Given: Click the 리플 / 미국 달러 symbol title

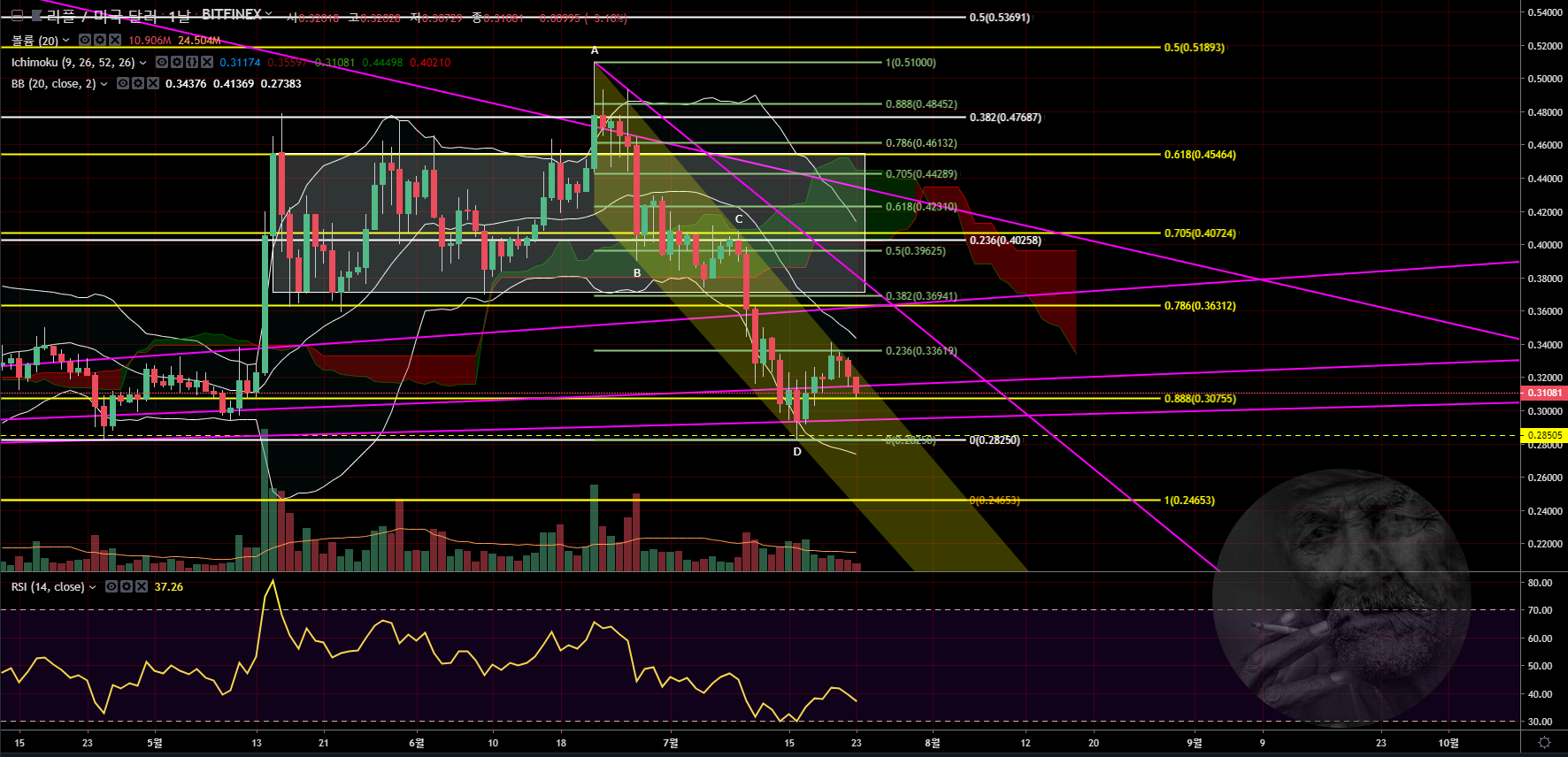Looking at the screenshot, I should coord(103,16).
